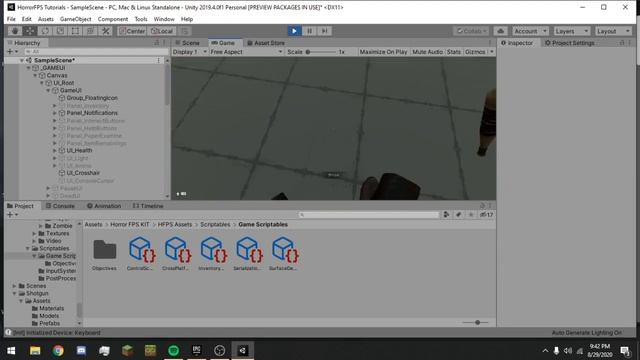The width and height of the screenshot is (640, 360).
Task: Select the Rotate tool in toolbar
Action: (45, 31)
